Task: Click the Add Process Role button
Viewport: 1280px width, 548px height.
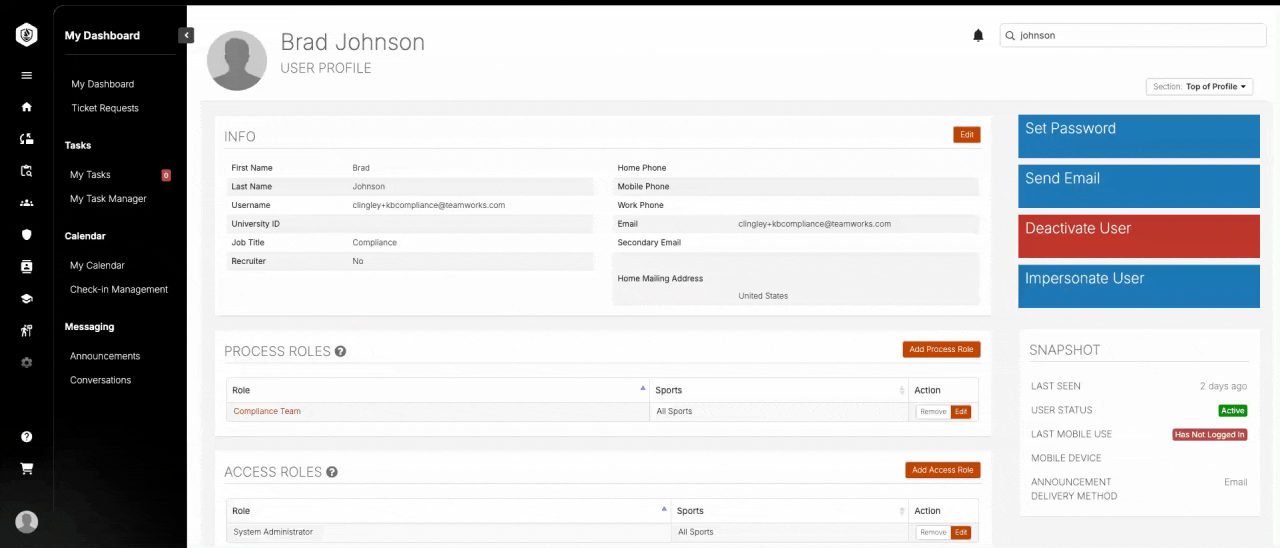Action: 940,350
